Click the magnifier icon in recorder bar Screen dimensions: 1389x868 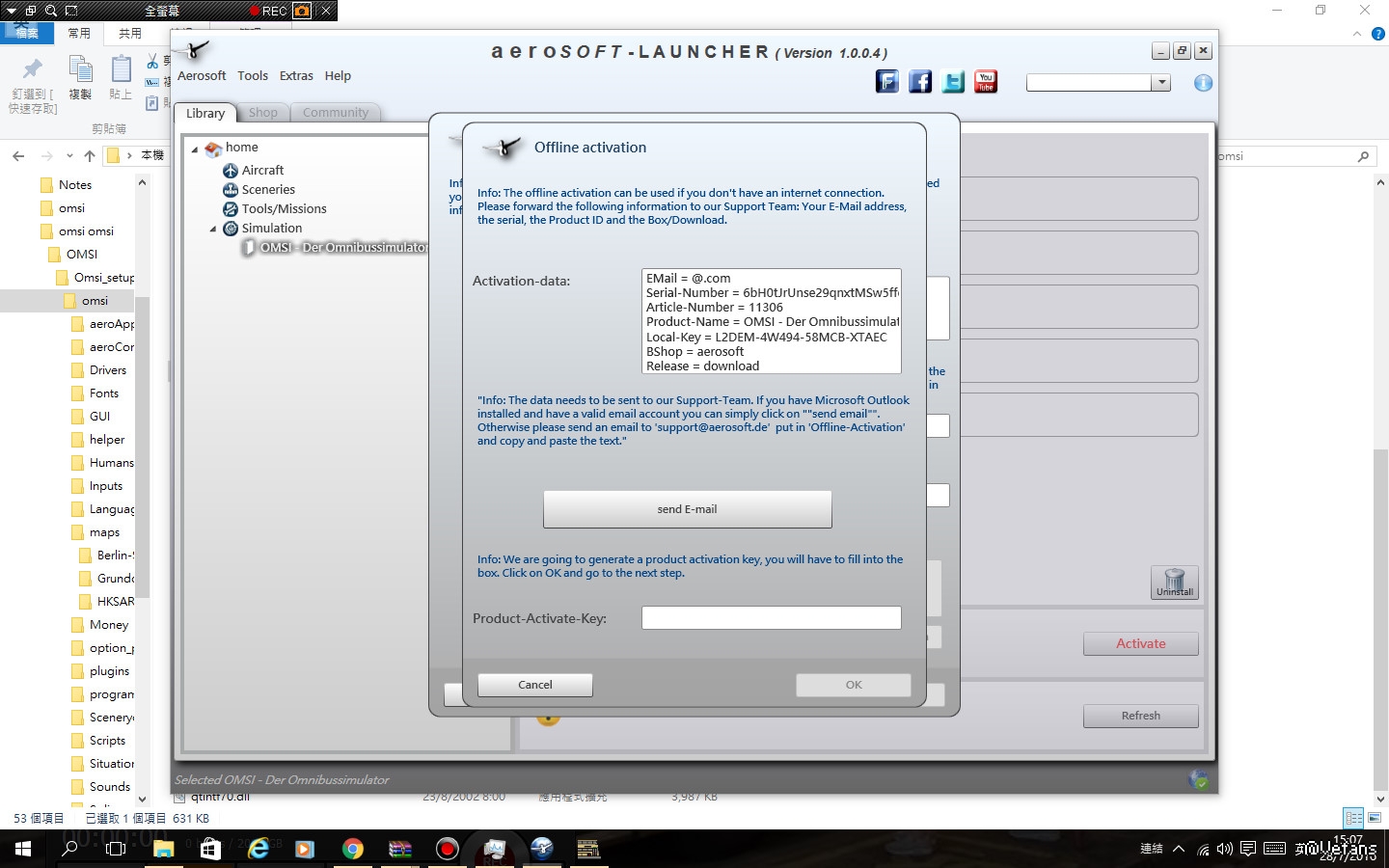point(51,11)
